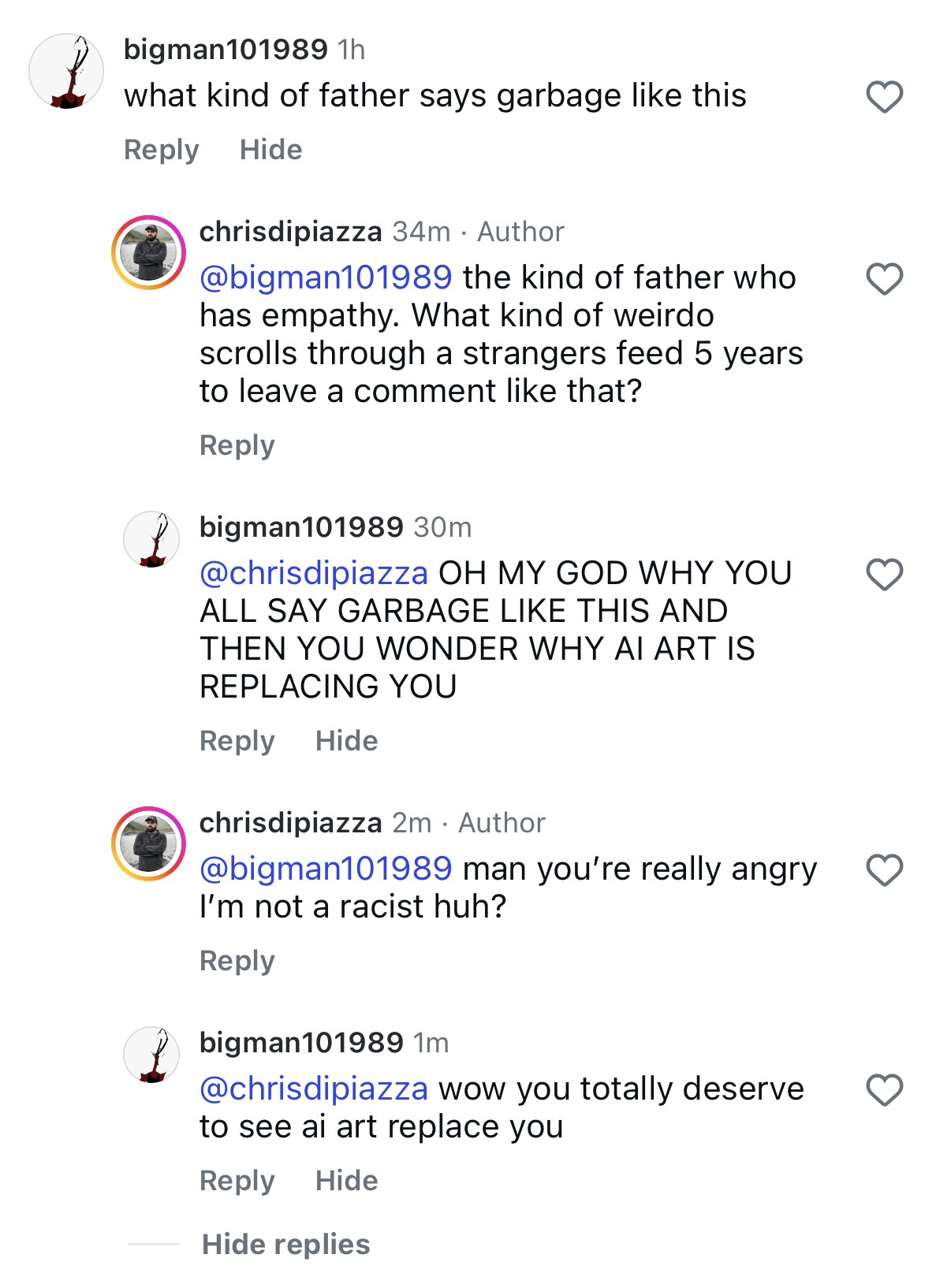Like the all-caps "OH MY GOD" reply
Image resolution: width=951 pixels, height=1288 pixels.
[884, 575]
